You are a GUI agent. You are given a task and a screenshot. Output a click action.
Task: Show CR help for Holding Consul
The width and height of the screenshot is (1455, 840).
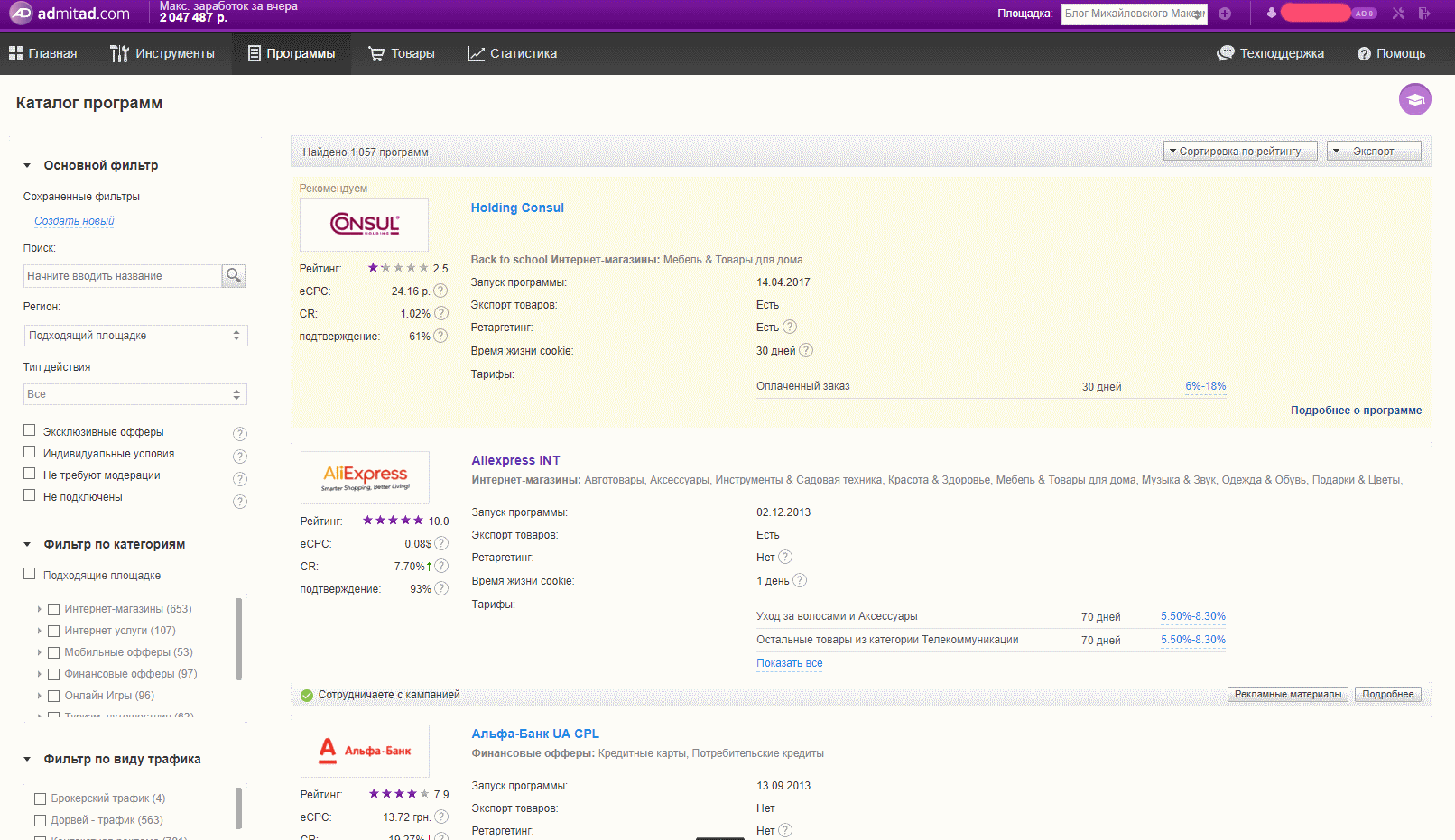click(x=441, y=313)
